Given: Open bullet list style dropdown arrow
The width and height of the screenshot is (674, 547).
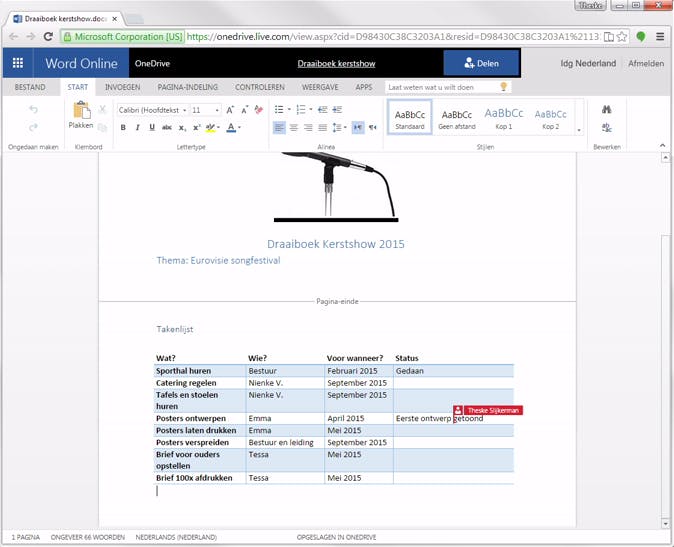Looking at the screenshot, I should 289,110.
